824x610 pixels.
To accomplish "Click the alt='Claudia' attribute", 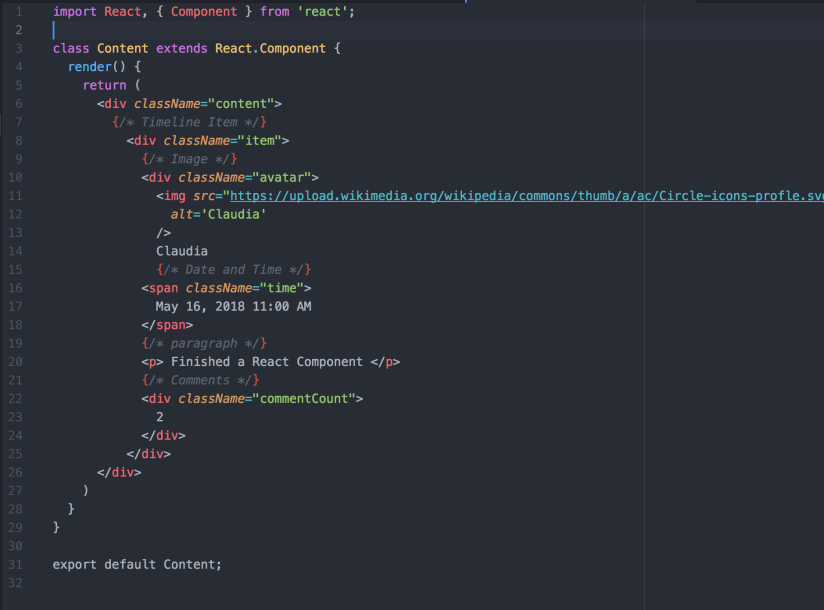I will (219, 214).
